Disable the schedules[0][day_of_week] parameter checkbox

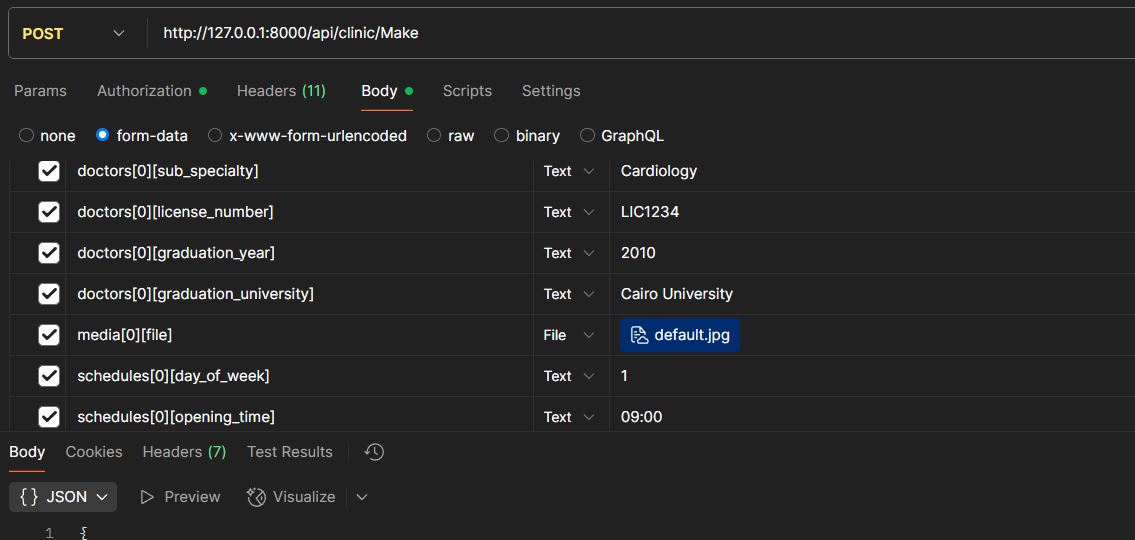click(x=49, y=376)
